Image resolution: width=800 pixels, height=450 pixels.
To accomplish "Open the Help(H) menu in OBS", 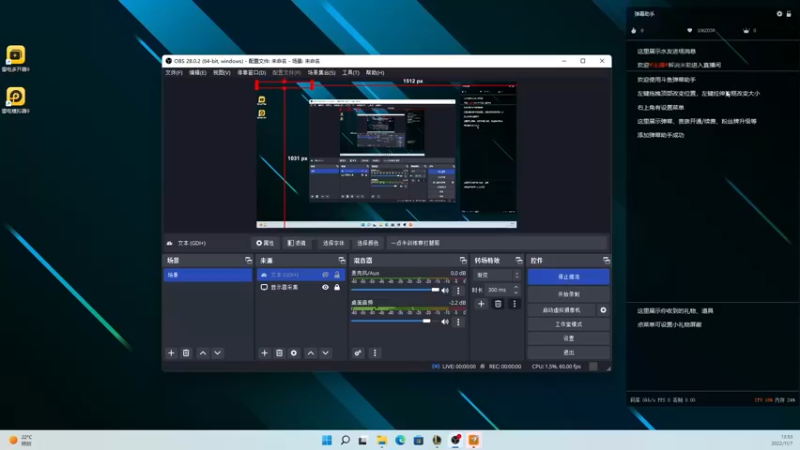I will [375, 73].
